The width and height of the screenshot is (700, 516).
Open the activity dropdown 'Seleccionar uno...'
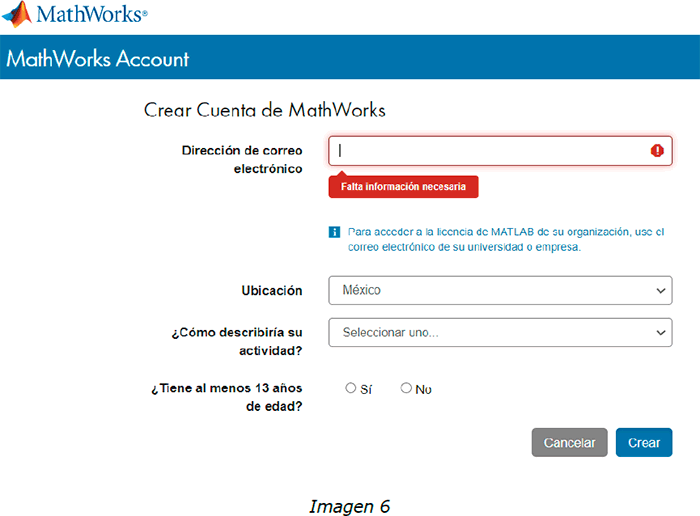[500, 333]
